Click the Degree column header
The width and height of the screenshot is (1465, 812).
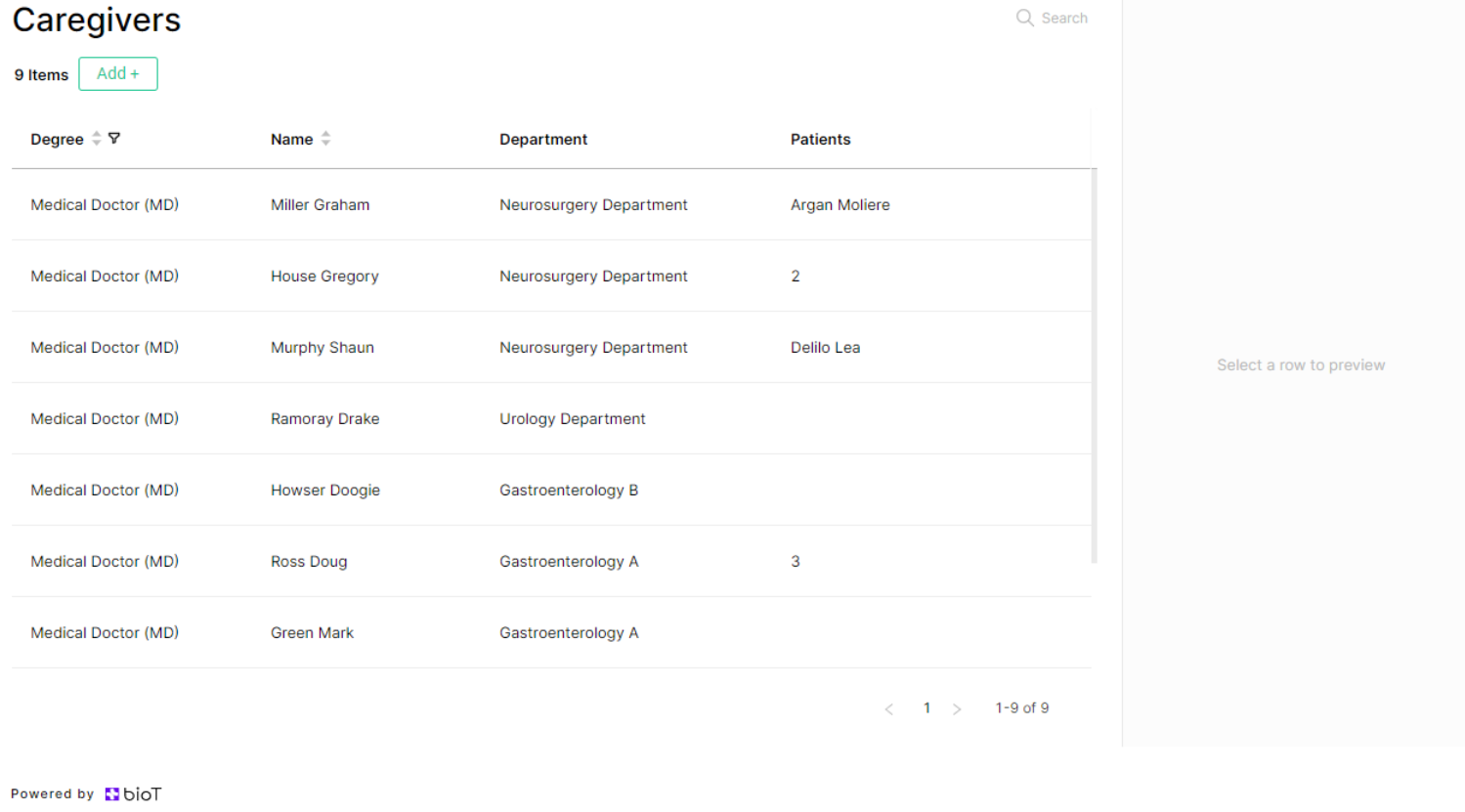[x=57, y=140]
